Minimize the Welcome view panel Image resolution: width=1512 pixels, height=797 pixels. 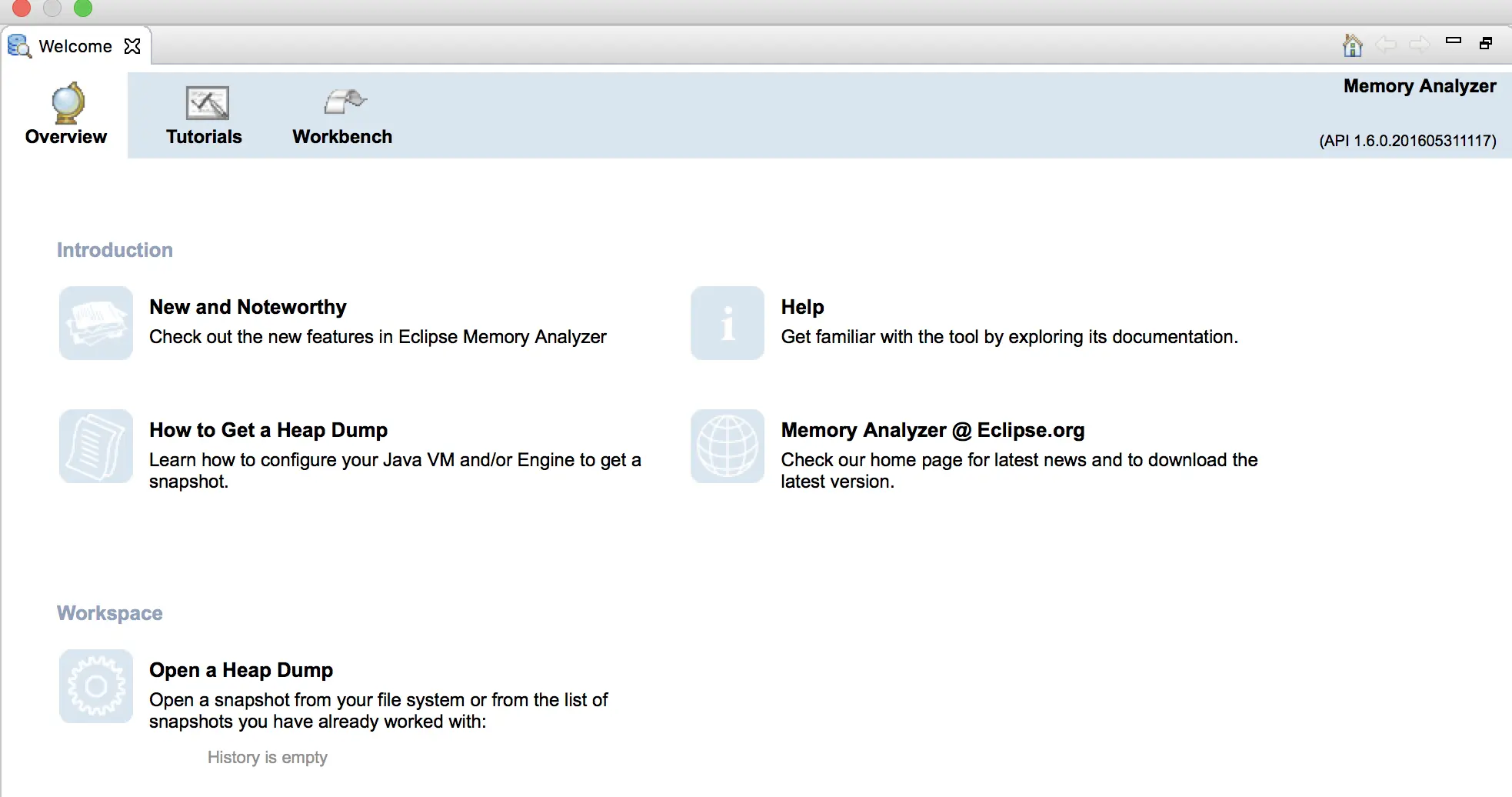[x=1454, y=41]
